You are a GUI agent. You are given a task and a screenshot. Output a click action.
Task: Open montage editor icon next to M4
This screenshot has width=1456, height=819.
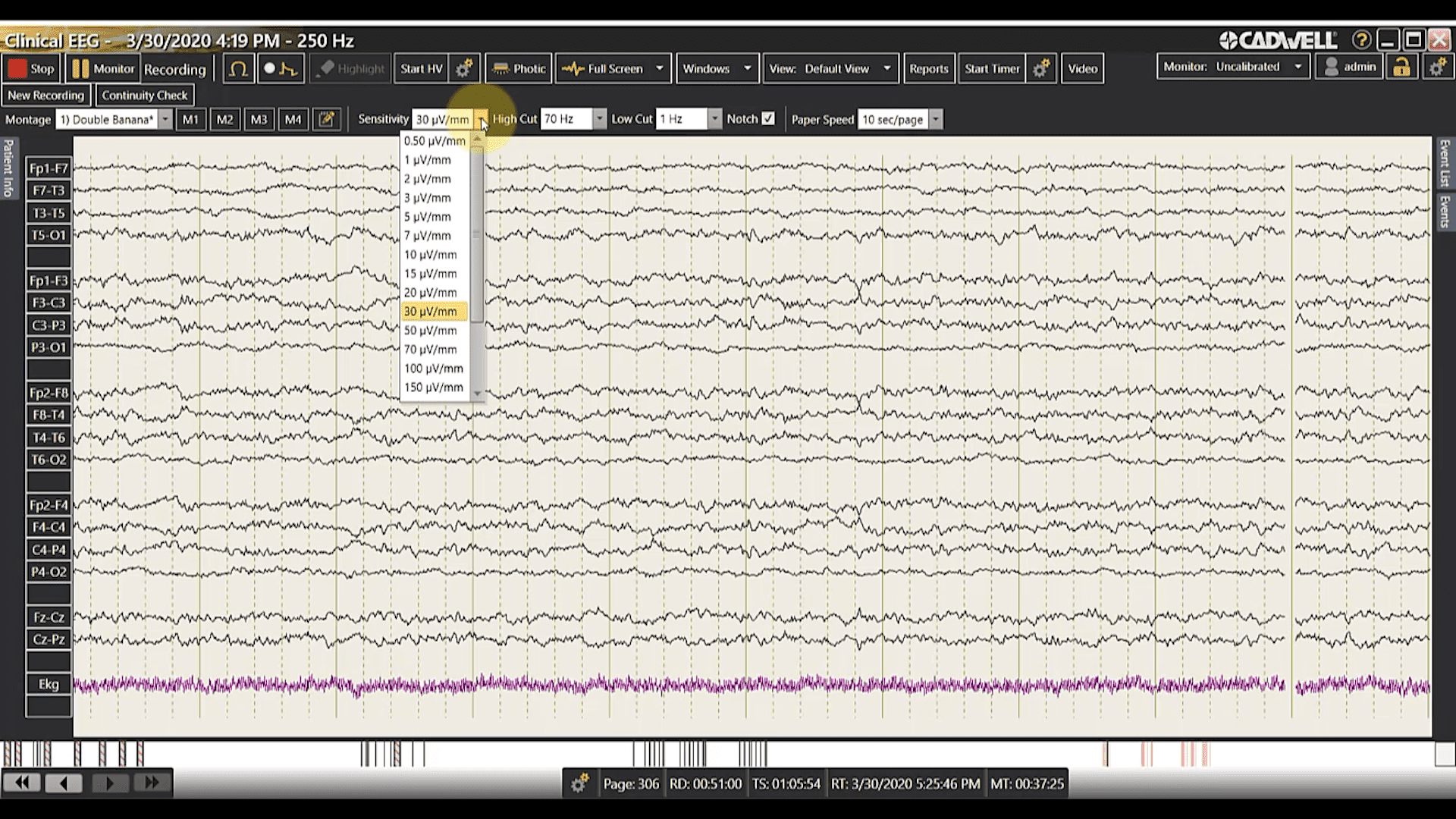[x=327, y=119]
